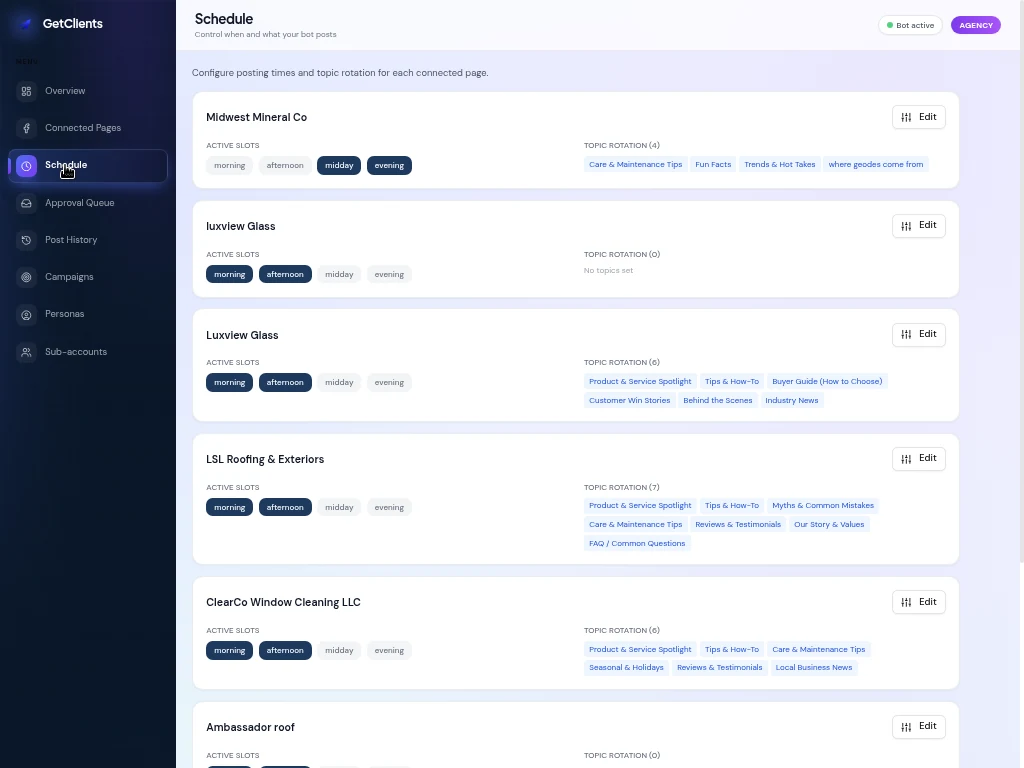
Task: Click the Local Business News topic
Action: point(814,667)
